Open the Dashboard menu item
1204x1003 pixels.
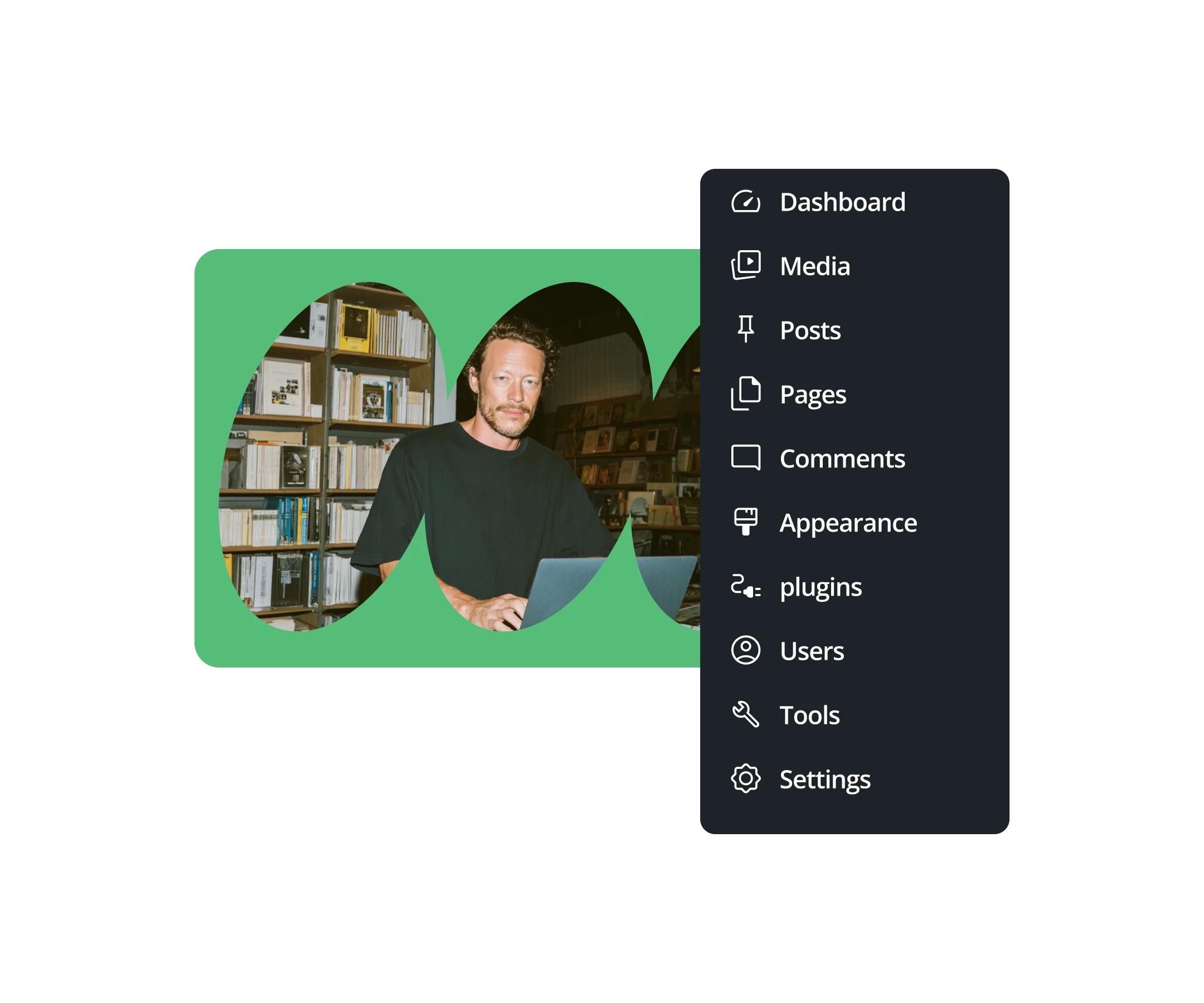[842, 202]
